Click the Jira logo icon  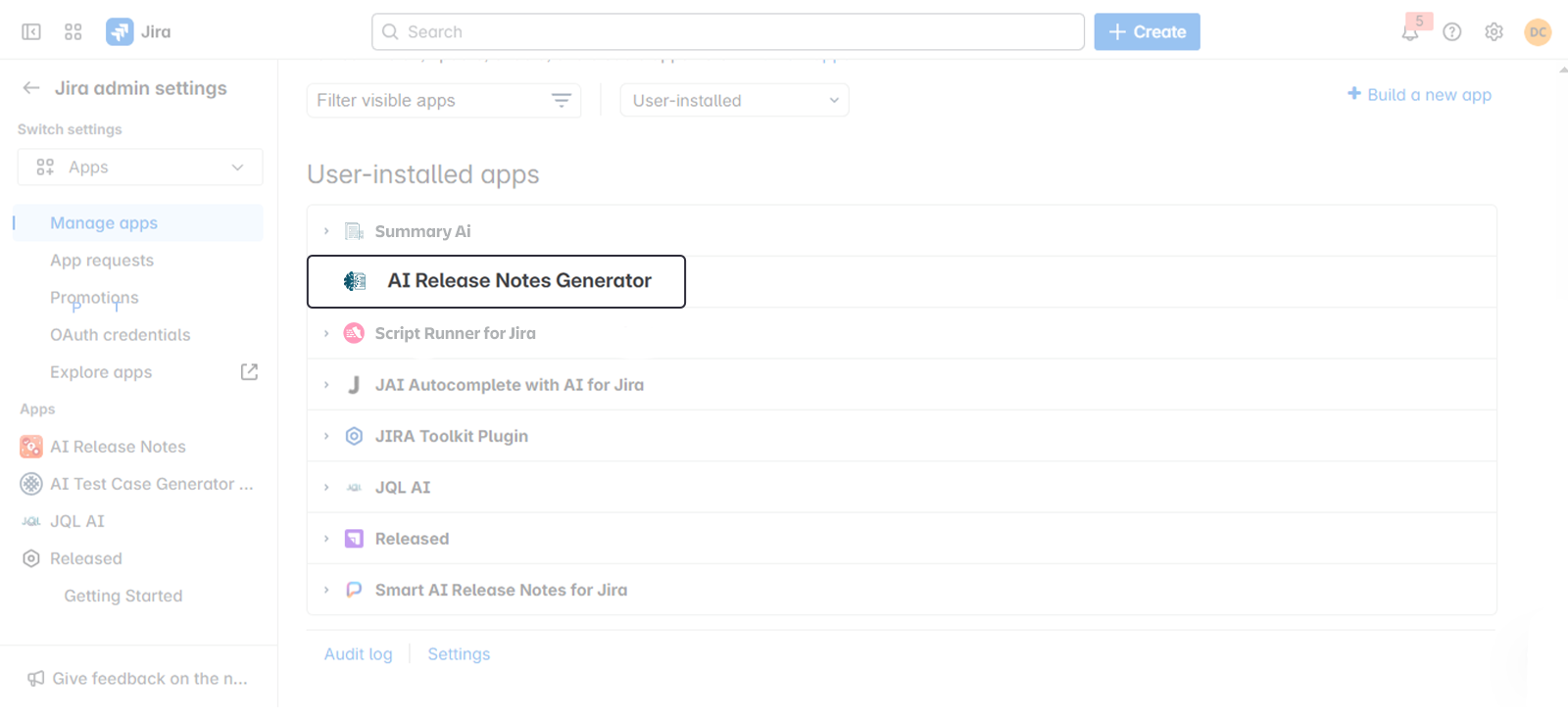coord(120,32)
